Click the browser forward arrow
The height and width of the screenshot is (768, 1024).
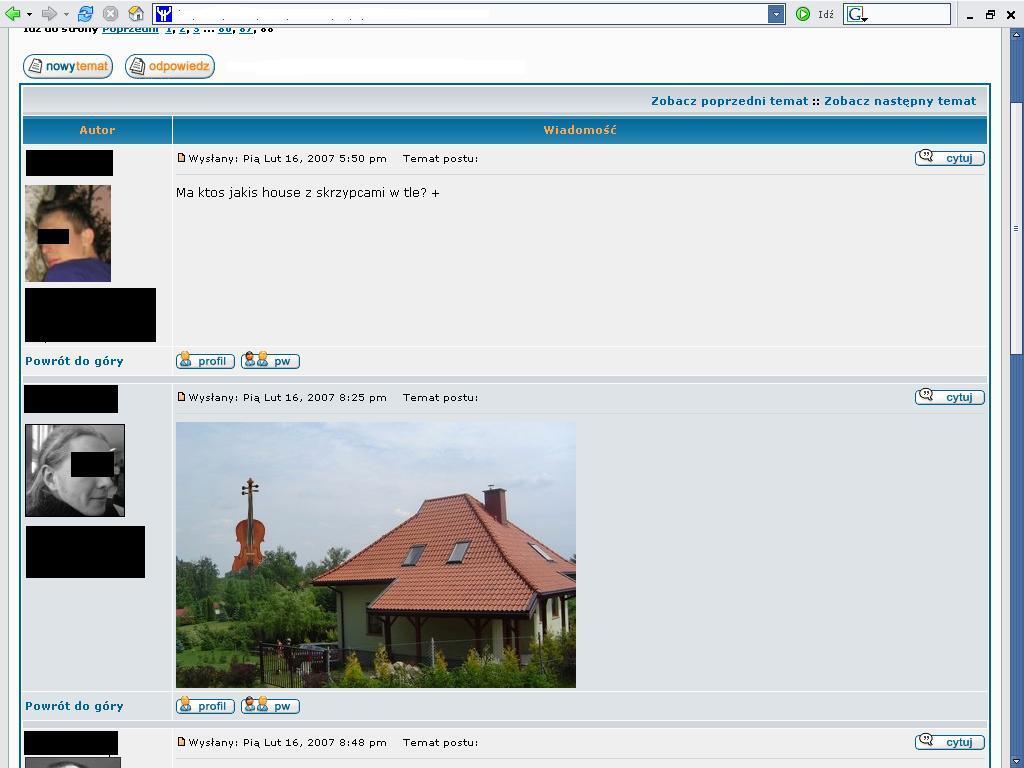(x=48, y=14)
